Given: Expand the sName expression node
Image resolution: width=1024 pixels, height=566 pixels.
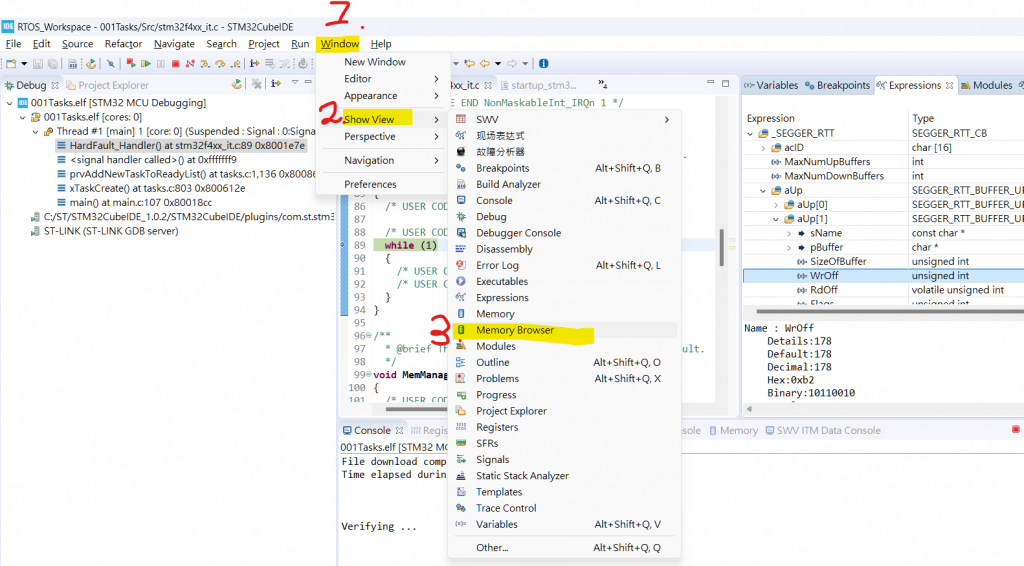Looking at the screenshot, I should coord(789,234).
